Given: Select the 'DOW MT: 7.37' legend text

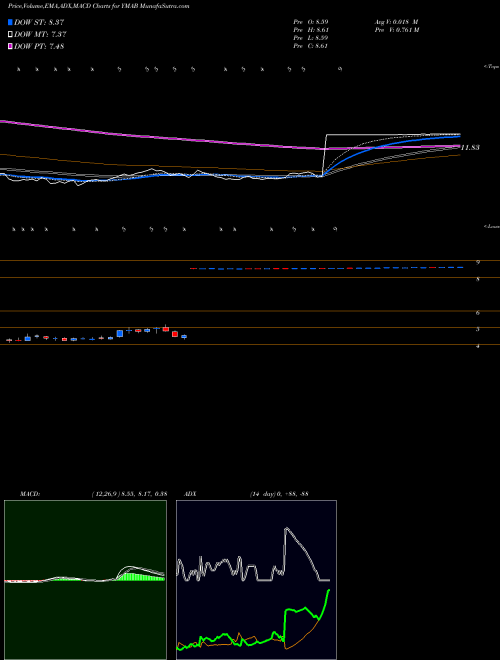Looking at the screenshot, I should [x=40, y=35].
